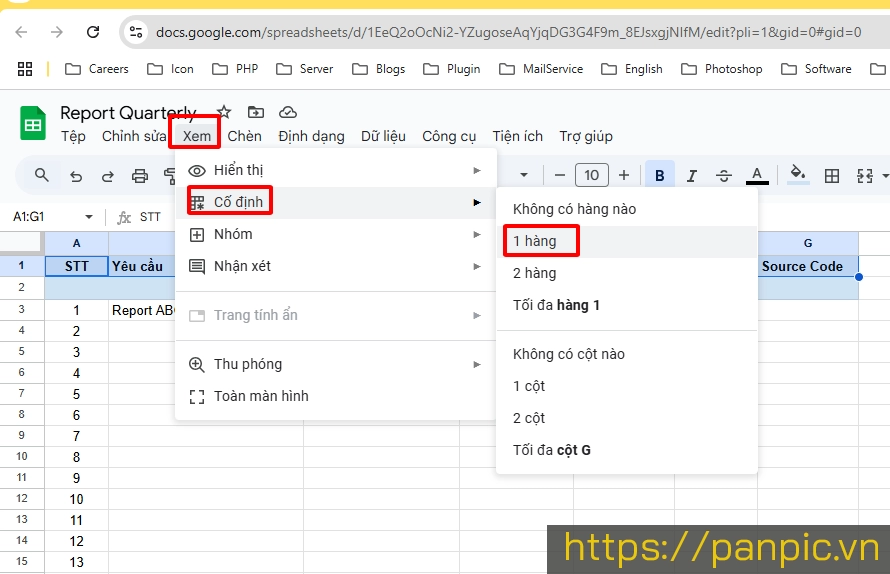Click the name box showing A1:G1
Image resolution: width=890 pixels, height=574 pixels.
click(x=54, y=217)
